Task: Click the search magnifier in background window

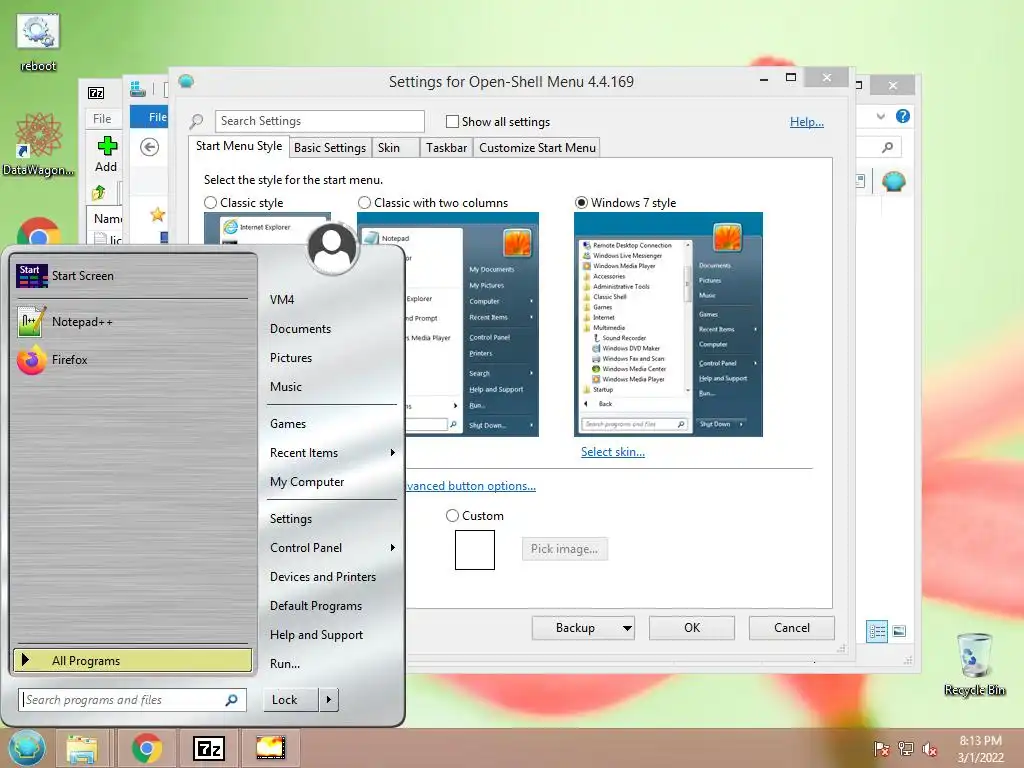Action: point(888,148)
